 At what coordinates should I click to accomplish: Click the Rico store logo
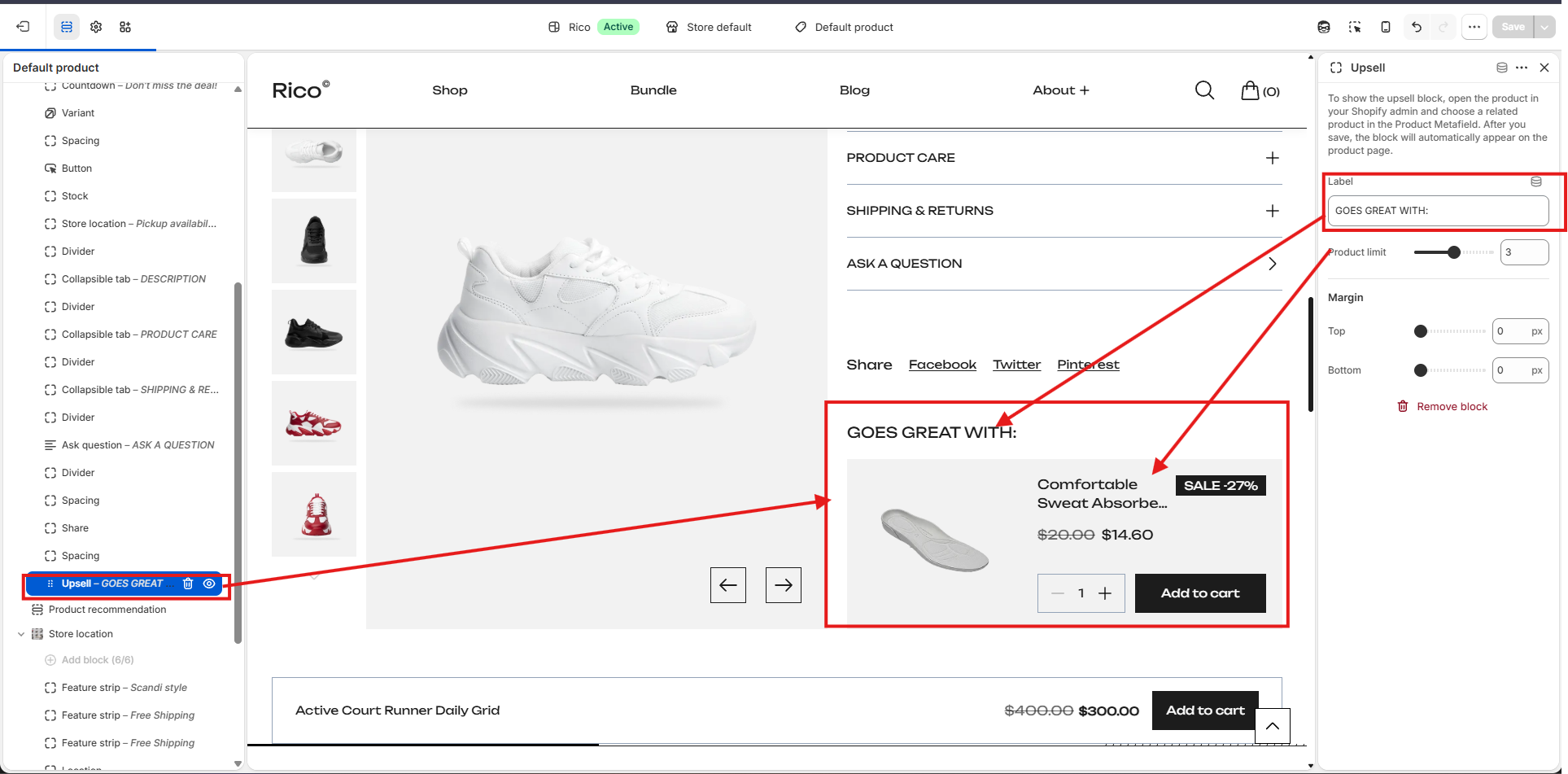[301, 90]
